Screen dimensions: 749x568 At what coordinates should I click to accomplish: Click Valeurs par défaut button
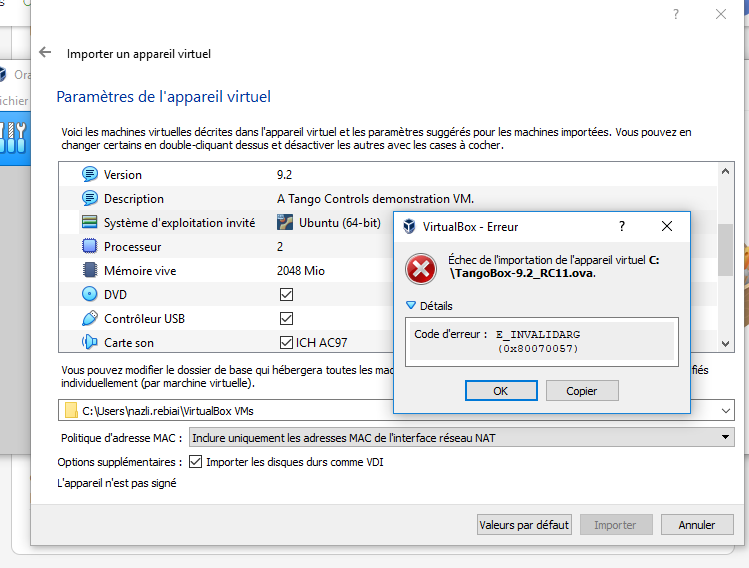[x=524, y=525]
